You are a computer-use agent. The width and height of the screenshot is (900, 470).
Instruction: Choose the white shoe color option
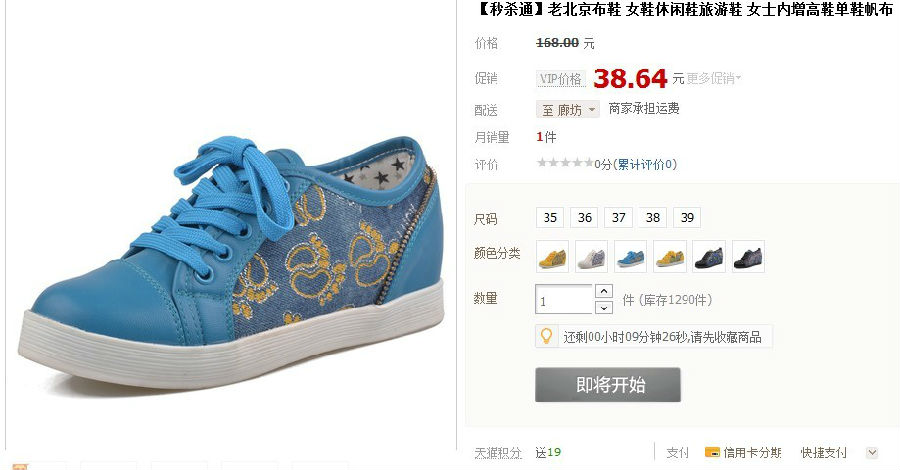(592, 256)
